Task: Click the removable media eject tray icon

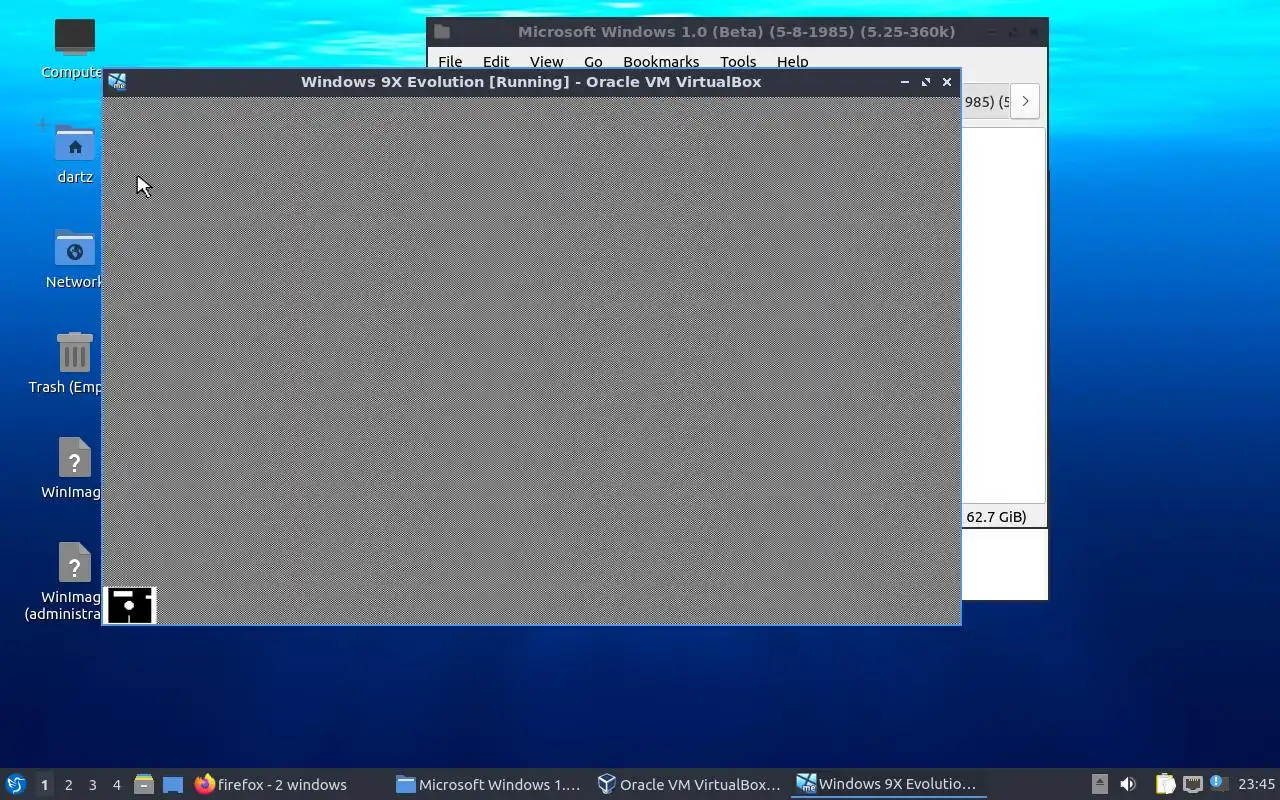Action: (1099, 784)
